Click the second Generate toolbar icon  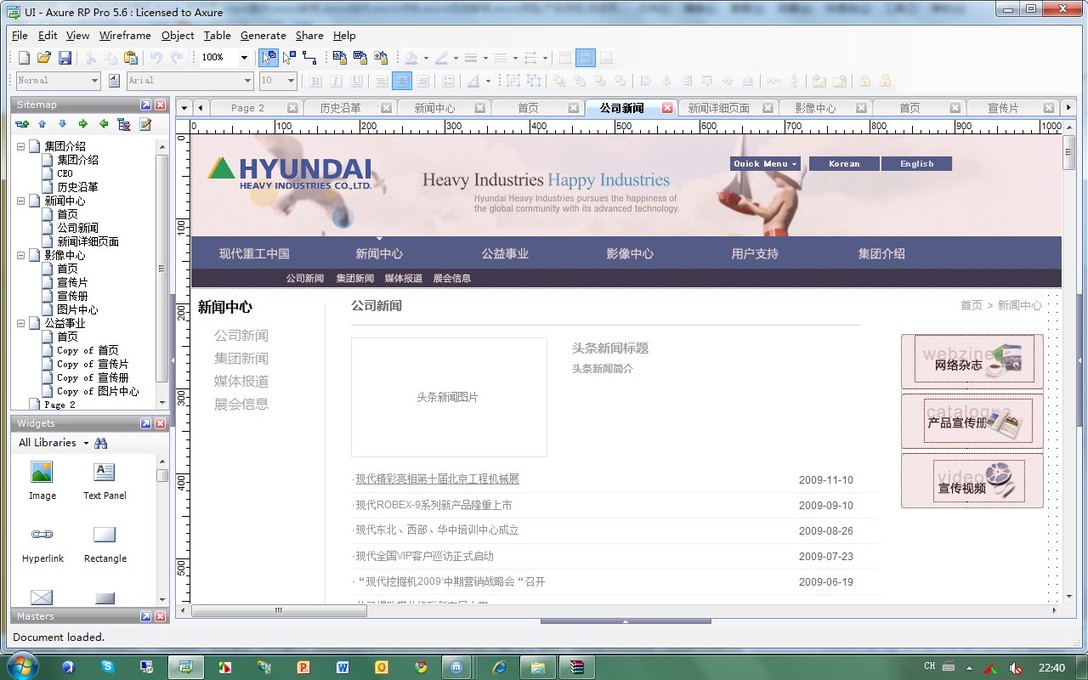click(360, 58)
